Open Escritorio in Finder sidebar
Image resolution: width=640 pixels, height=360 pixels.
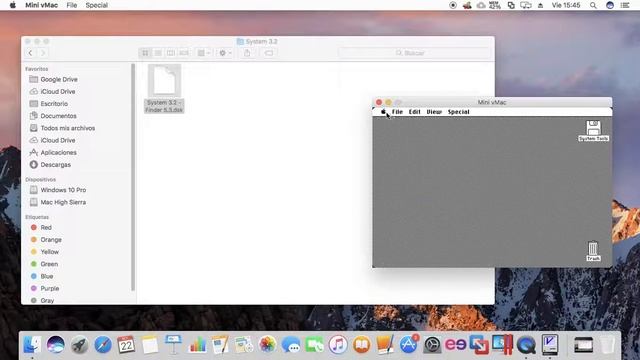click(x=49, y=104)
